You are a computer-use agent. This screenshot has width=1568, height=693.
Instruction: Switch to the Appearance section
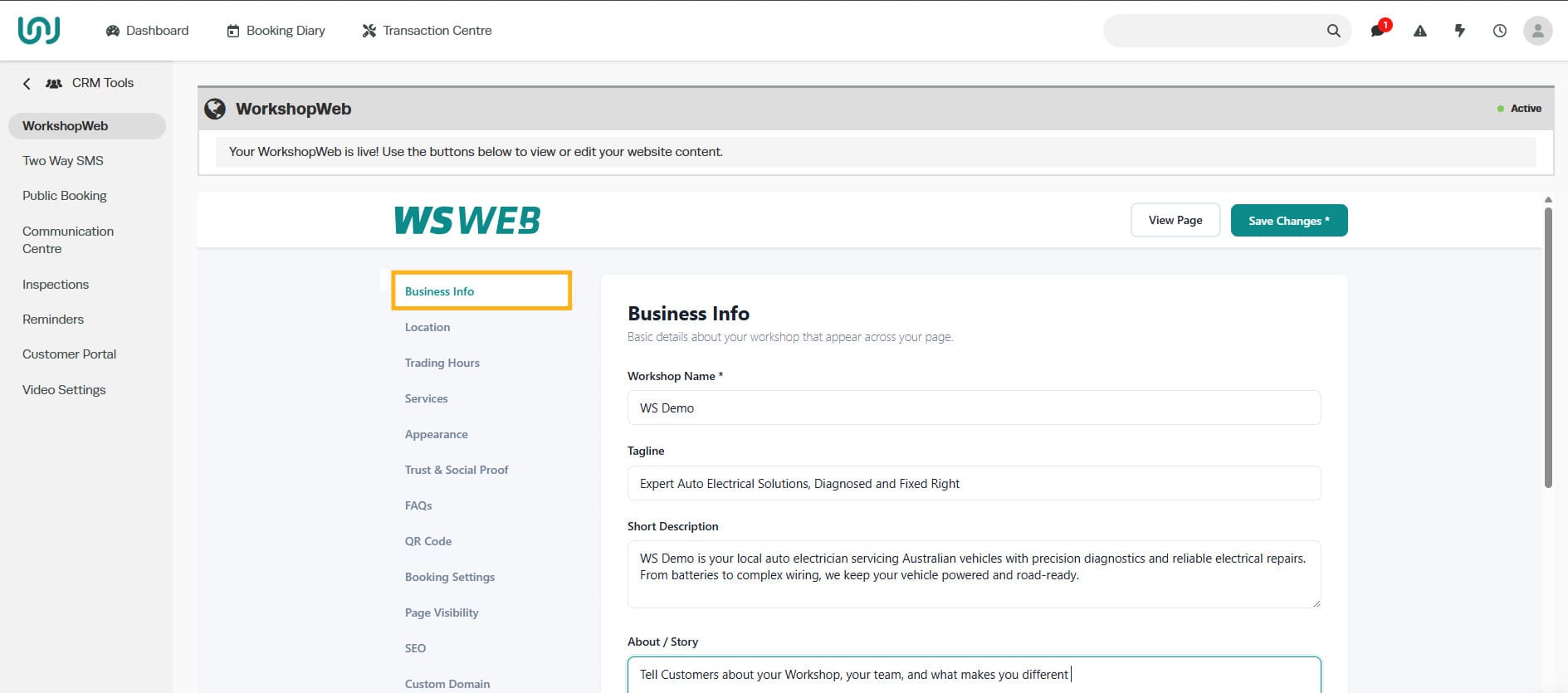click(436, 434)
